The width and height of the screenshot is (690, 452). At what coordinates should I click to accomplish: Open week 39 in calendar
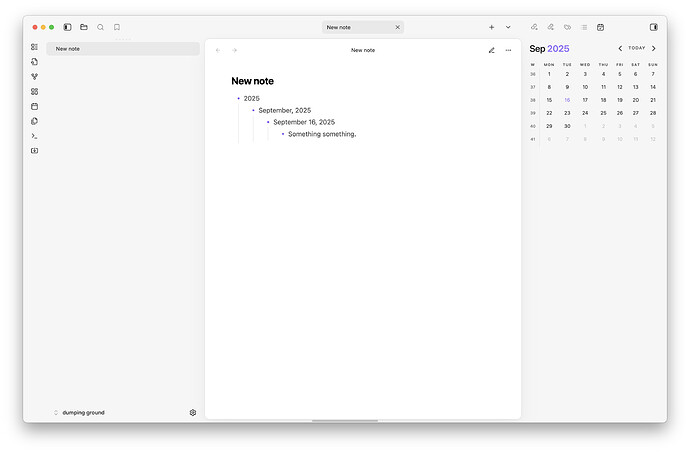tap(533, 113)
